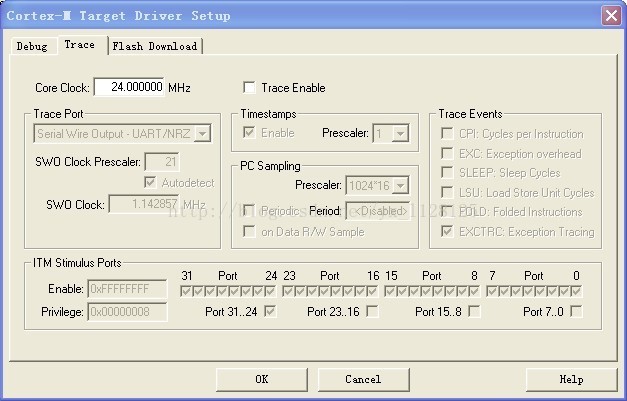Toggle ITM stimulus port 31 checkbox
627x401 pixels.
click(186, 291)
